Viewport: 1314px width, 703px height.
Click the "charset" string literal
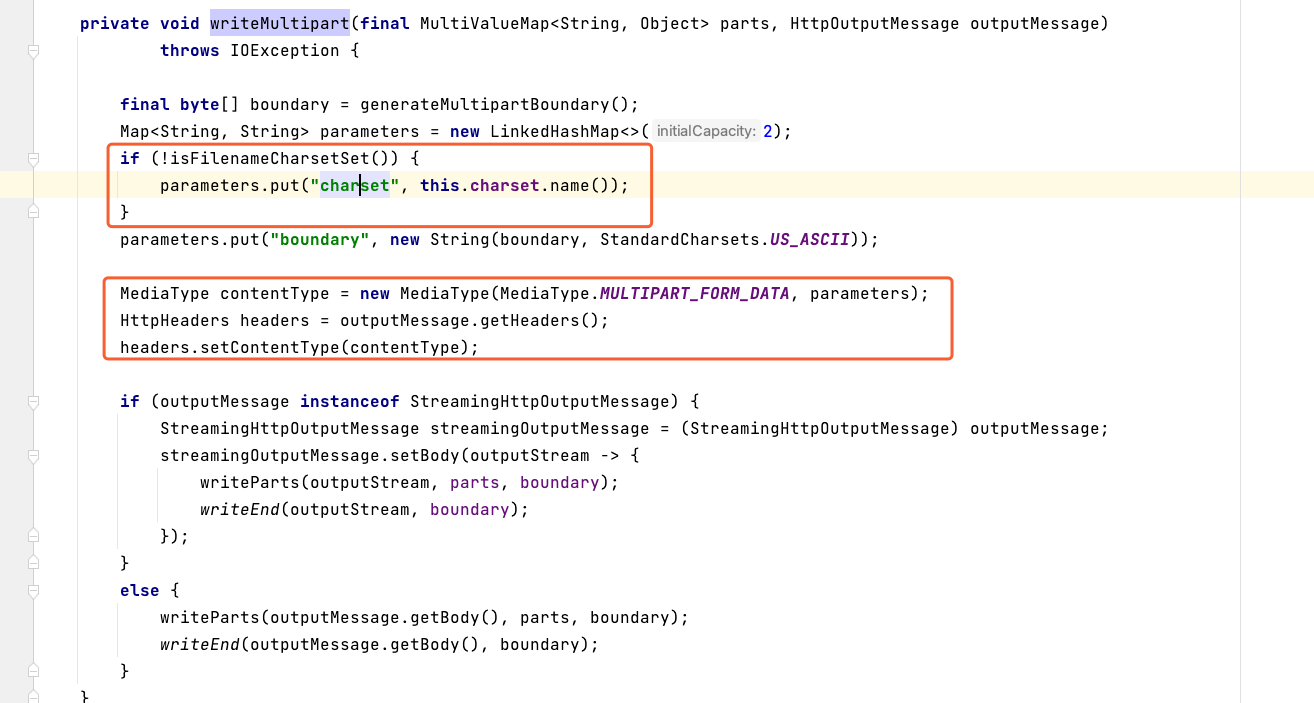[x=355, y=185]
